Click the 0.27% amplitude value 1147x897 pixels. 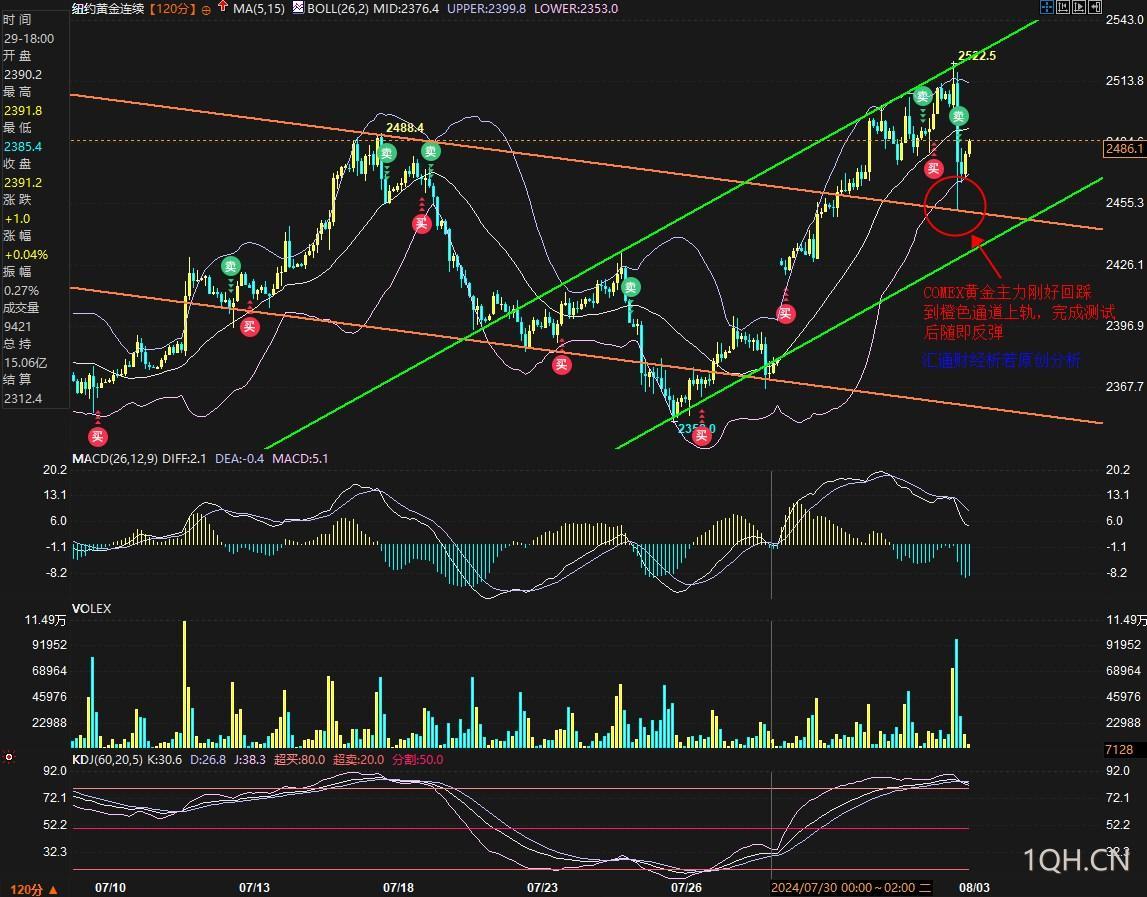[21, 290]
